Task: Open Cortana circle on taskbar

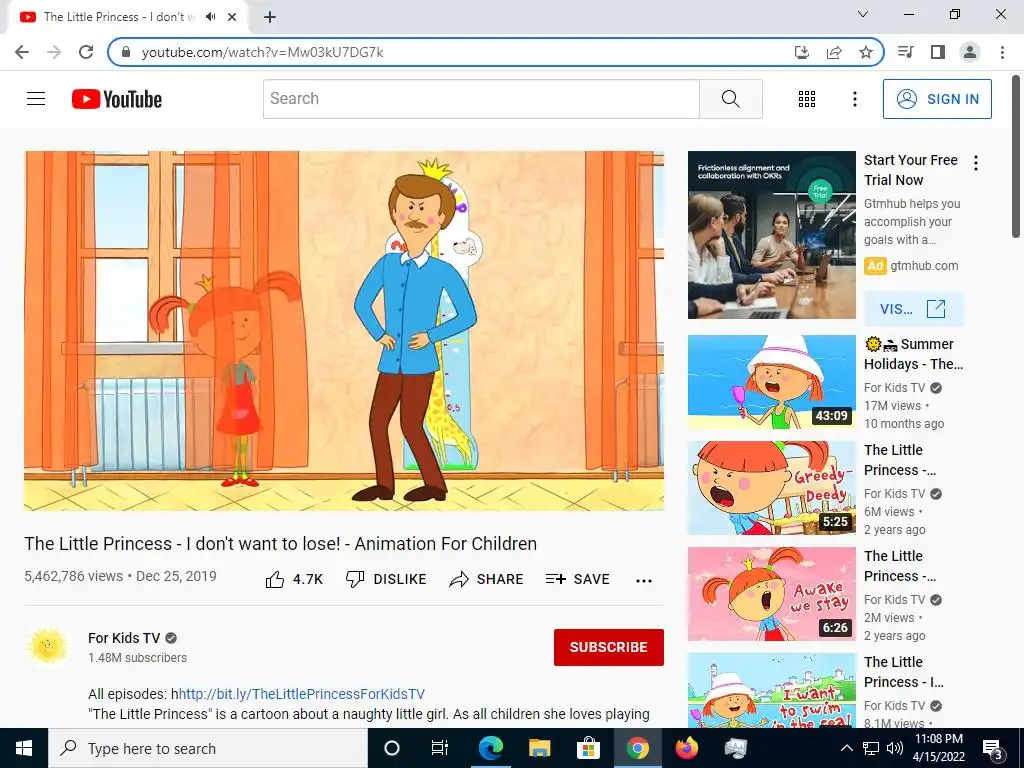Action: [392, 748]
